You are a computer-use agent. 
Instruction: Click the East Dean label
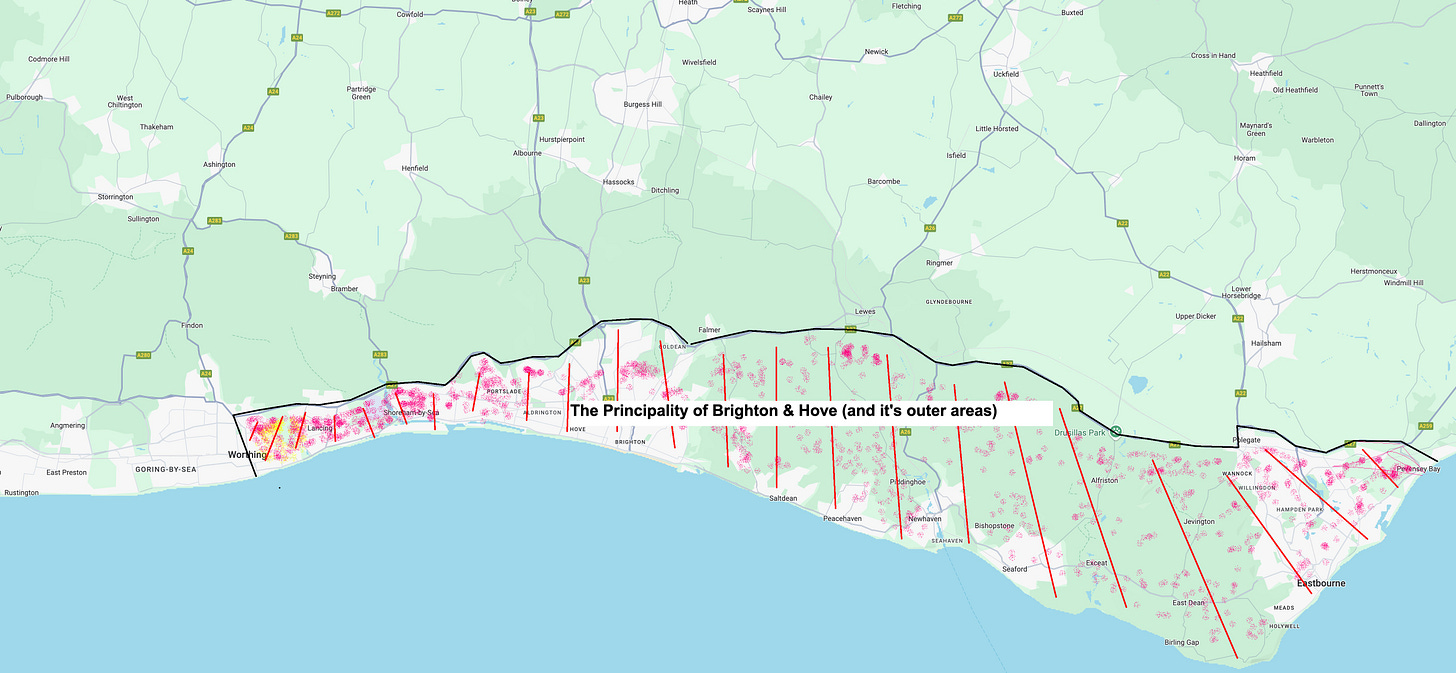point(1189,603)
